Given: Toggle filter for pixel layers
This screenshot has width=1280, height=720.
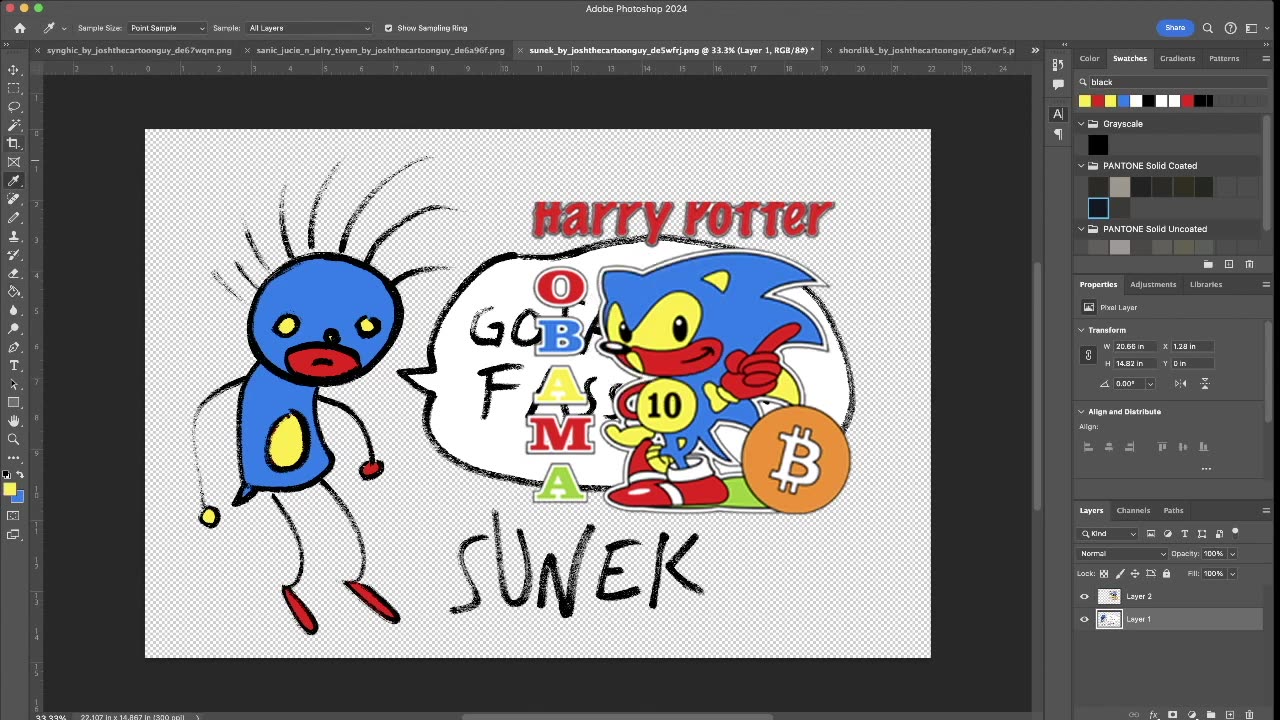Looking at the screenshot, I should [1150, 534].
